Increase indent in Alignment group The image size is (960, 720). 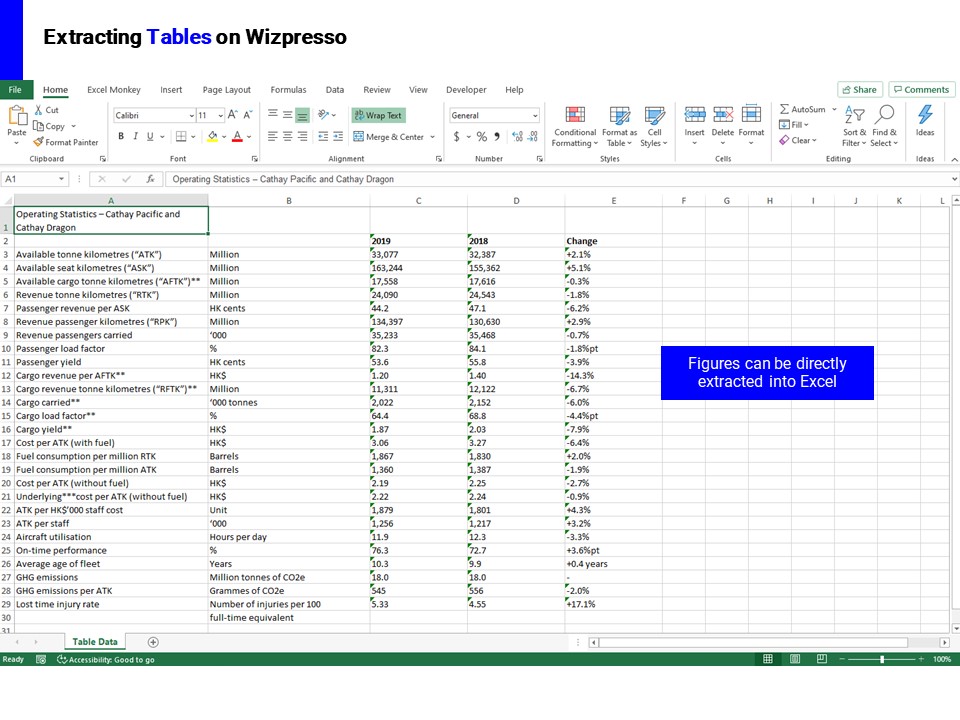[x=338, y=137]
